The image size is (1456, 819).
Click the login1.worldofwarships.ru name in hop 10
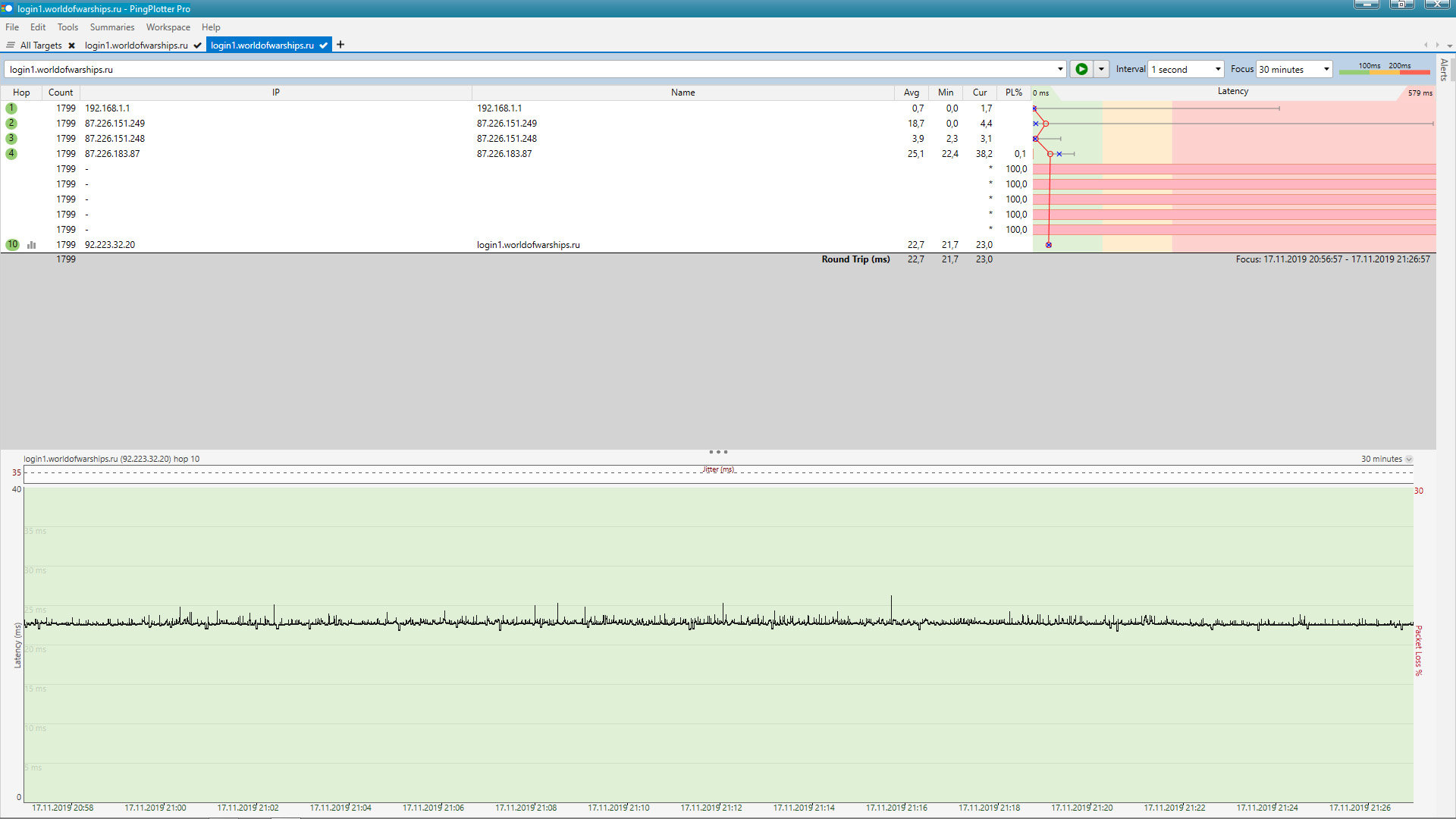point(528,245)
